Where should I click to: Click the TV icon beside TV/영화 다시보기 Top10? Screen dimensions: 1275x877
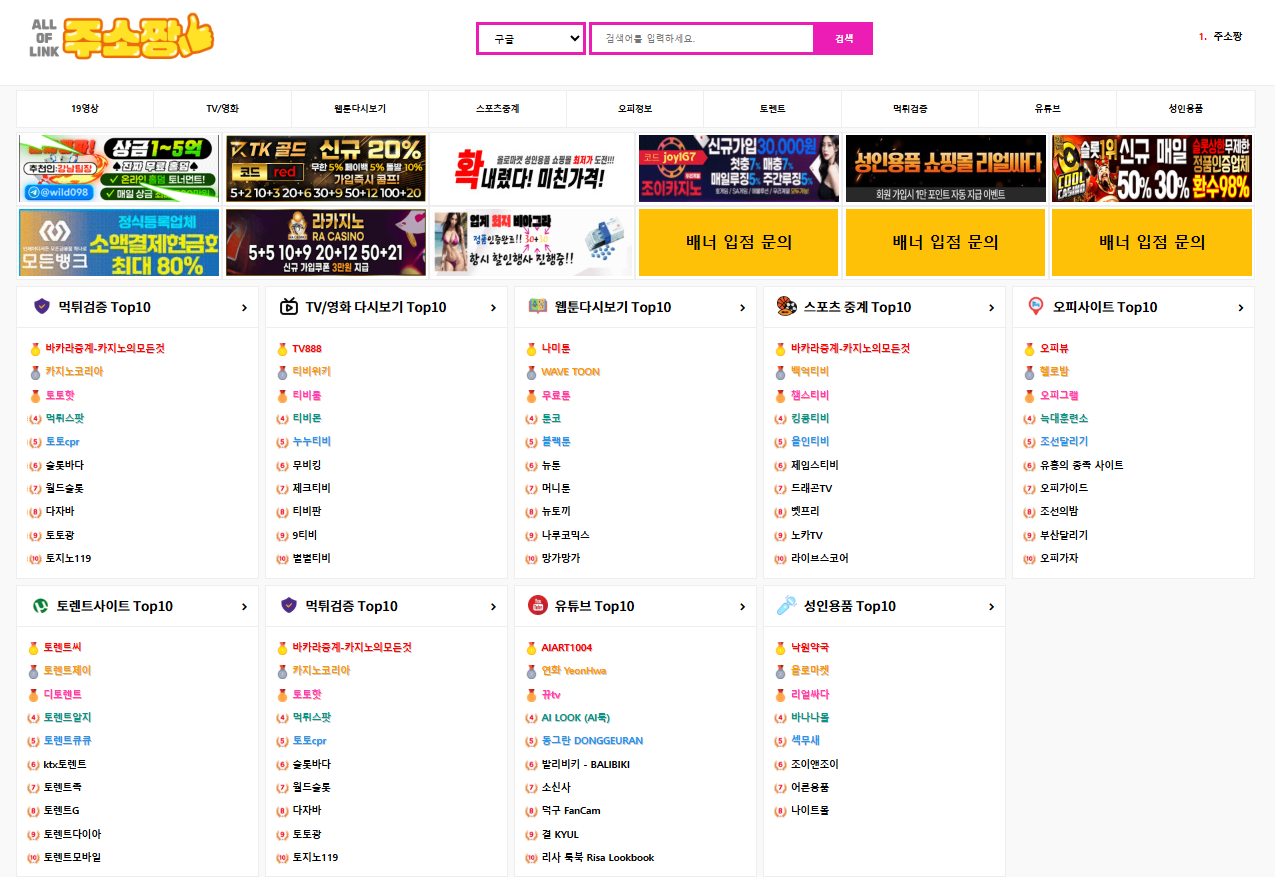[x=288, y=307]
